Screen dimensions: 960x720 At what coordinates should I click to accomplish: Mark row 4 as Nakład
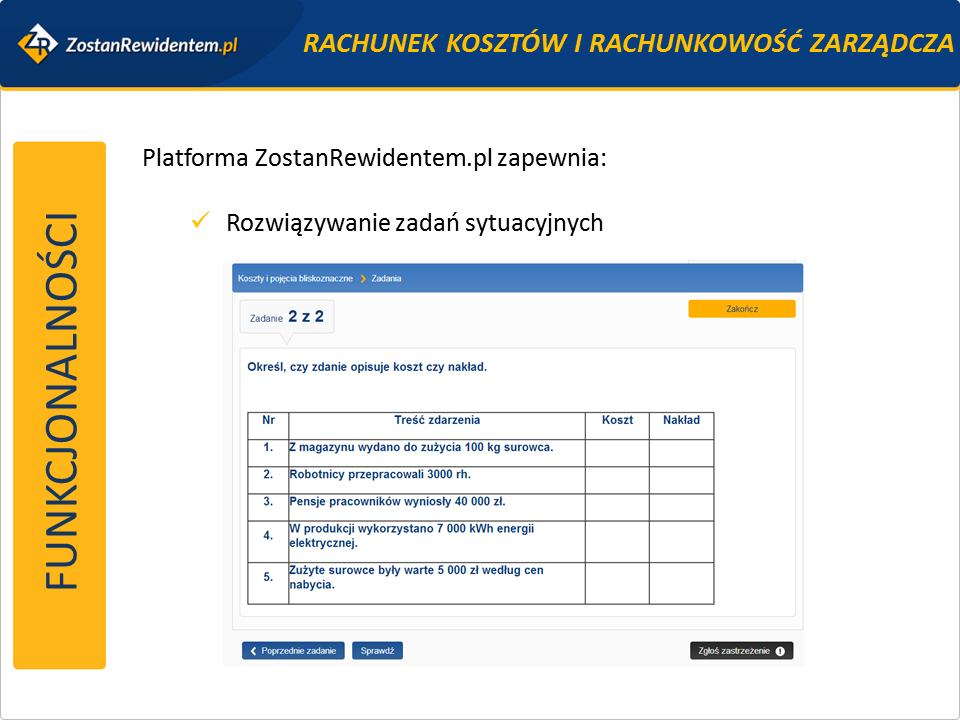(681, 541)
